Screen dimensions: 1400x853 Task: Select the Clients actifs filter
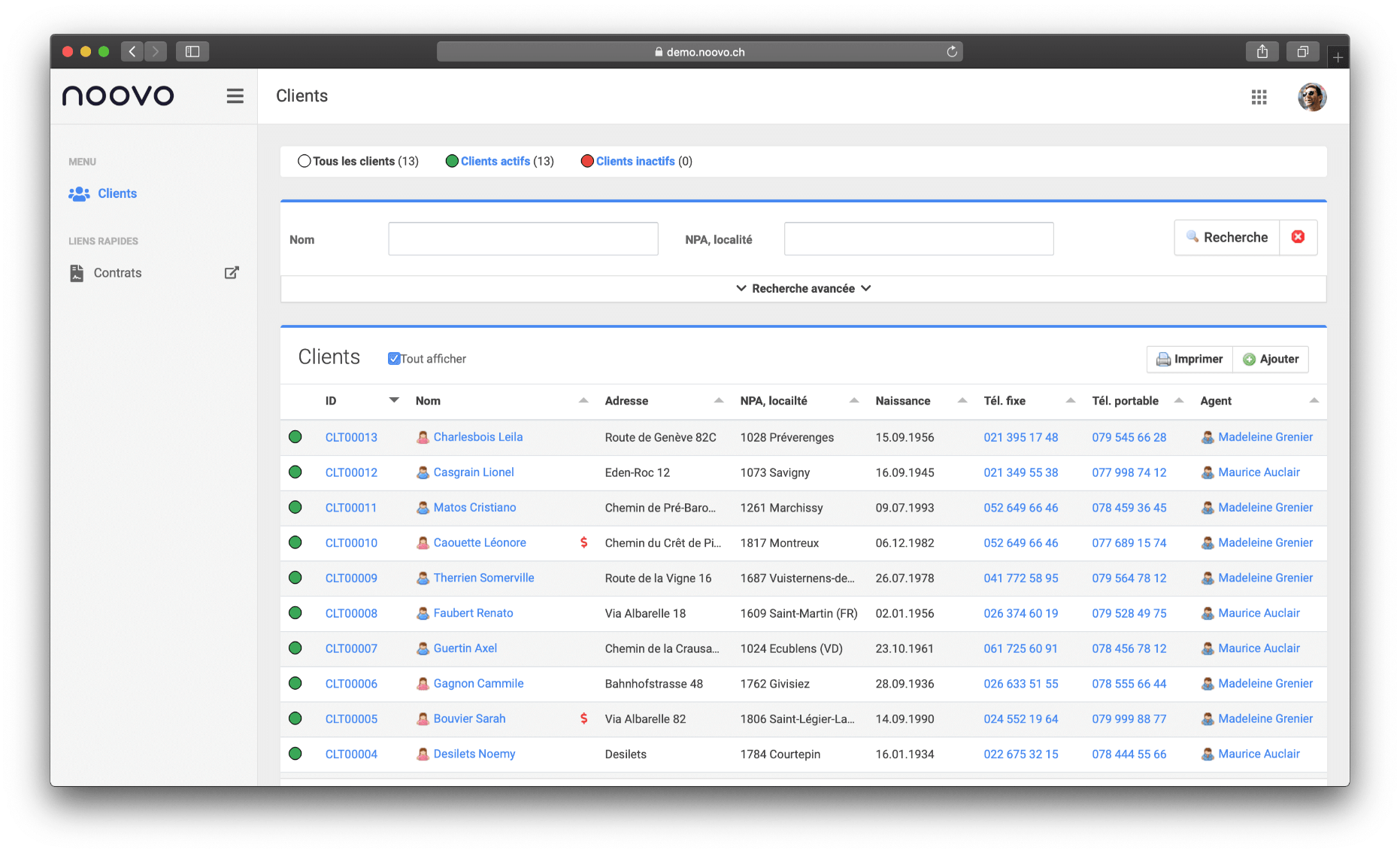tap(495, 161)
